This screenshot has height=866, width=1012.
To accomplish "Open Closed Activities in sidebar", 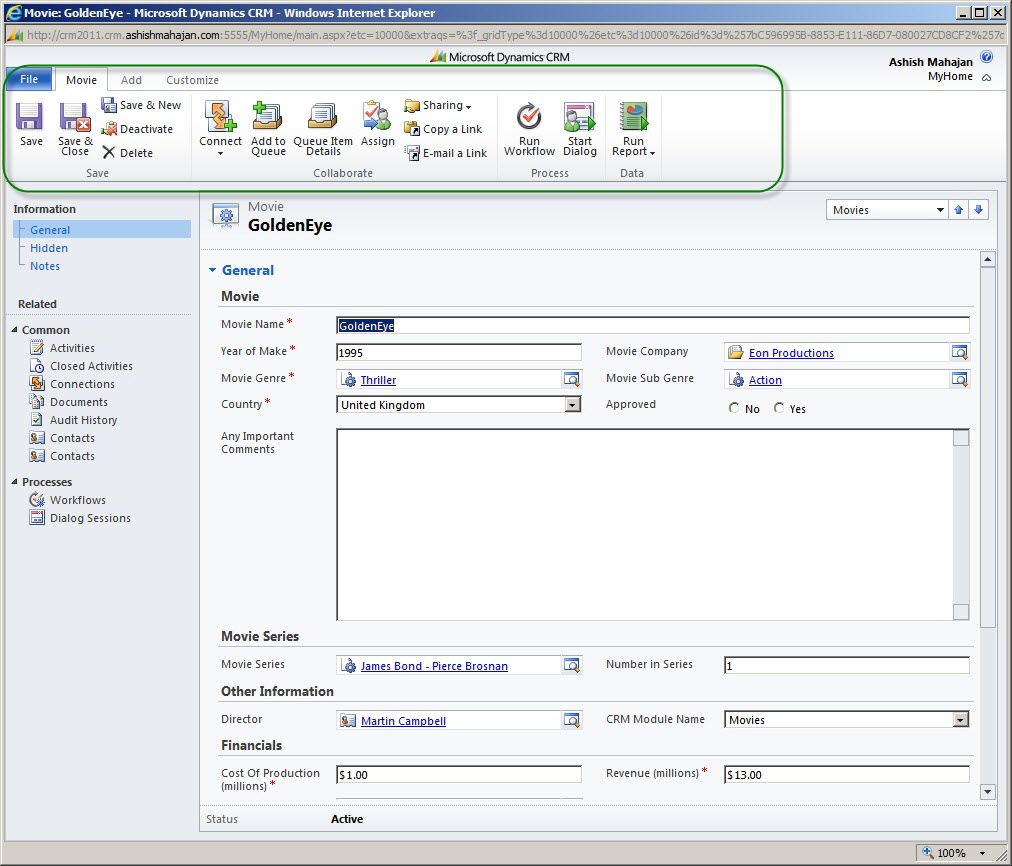I will point(81,366).
